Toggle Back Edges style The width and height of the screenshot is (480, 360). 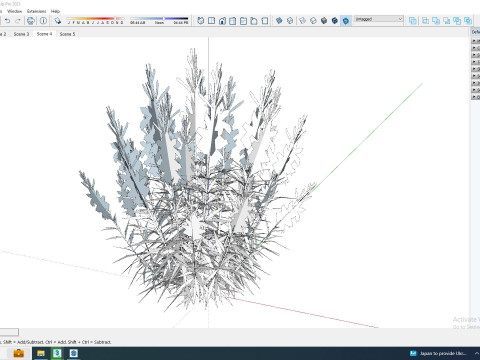tap(290, 21)
